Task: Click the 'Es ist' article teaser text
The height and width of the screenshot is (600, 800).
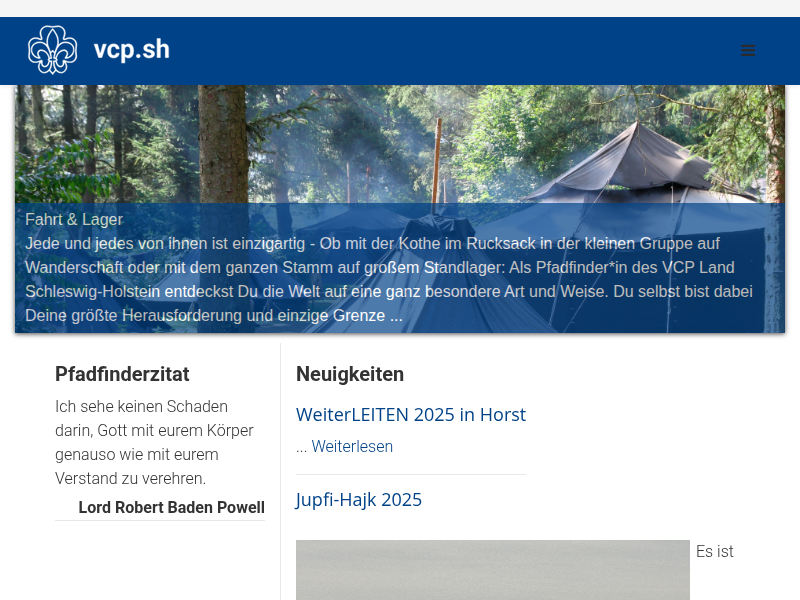Action: (x=714, y=552)
